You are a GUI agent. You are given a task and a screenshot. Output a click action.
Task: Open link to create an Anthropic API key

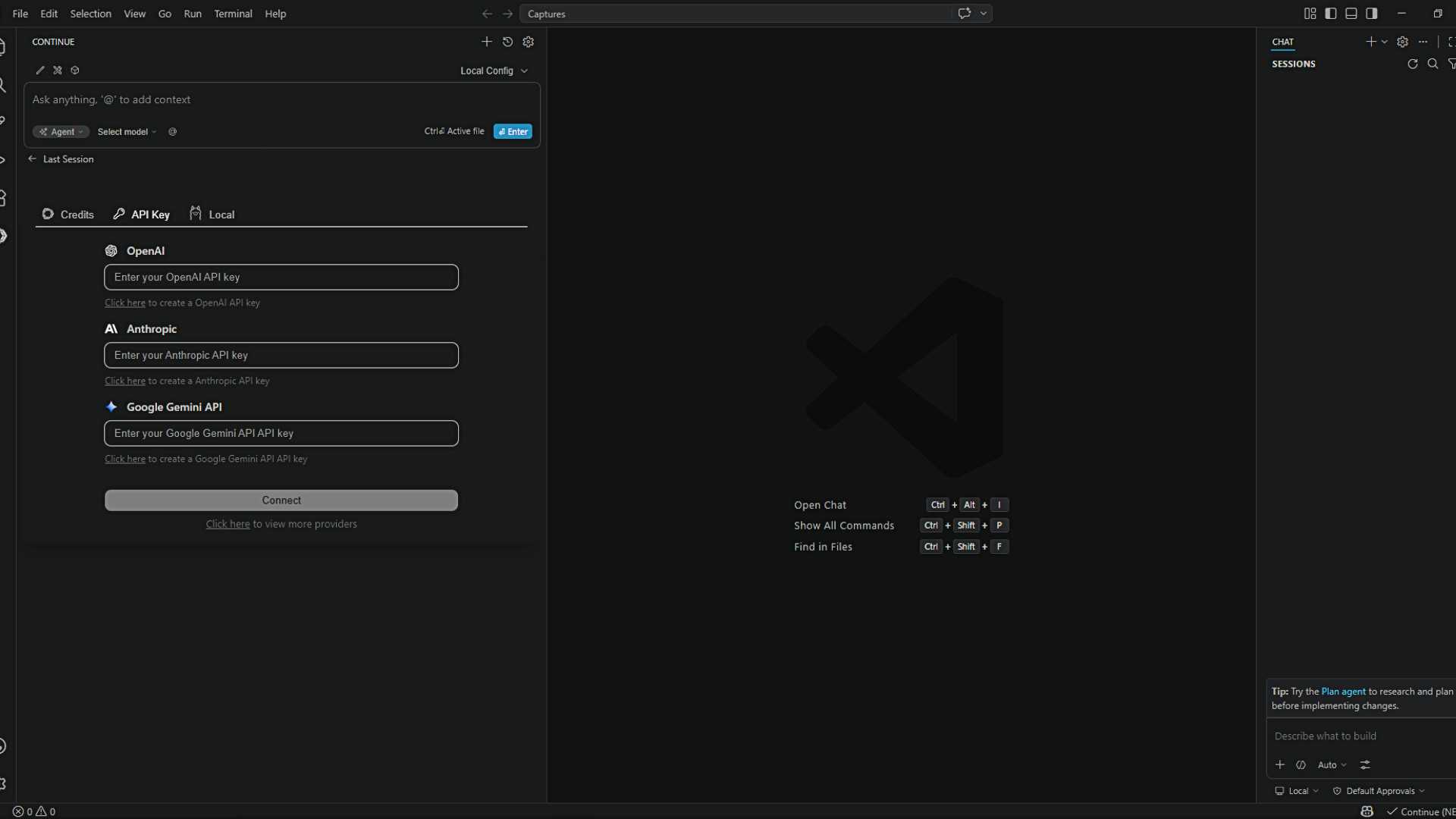tap(125, 381)
